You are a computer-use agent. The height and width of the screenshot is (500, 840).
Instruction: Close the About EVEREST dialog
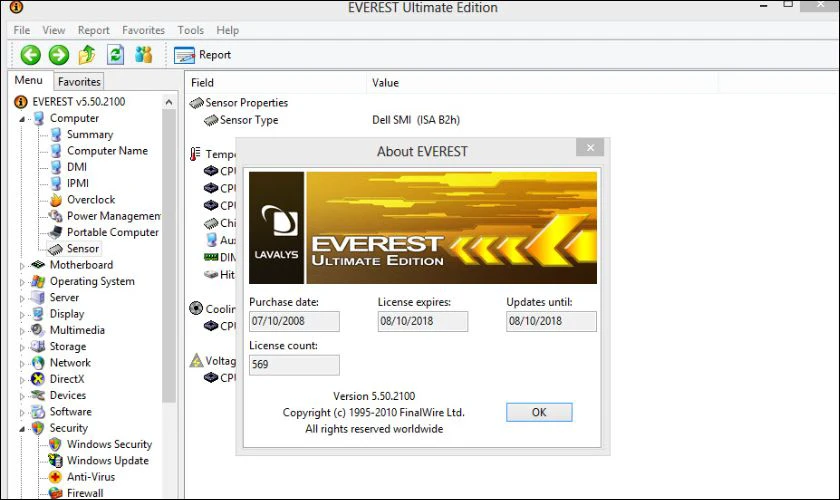point(590,147)
